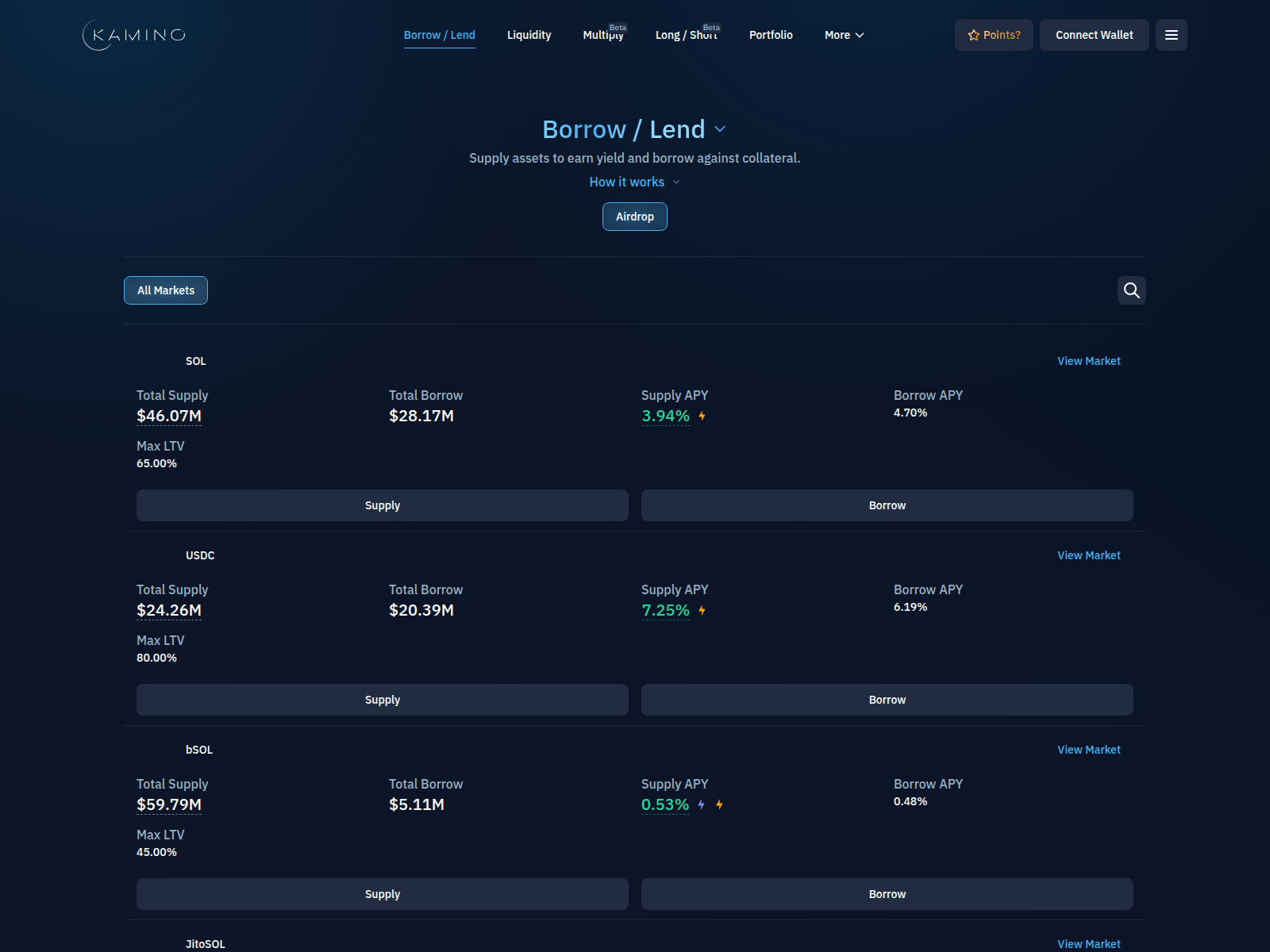The image size is (1270, 952).
Task: Click the SOL Total Borrow $28.17M value
Action: pos(421,416)
